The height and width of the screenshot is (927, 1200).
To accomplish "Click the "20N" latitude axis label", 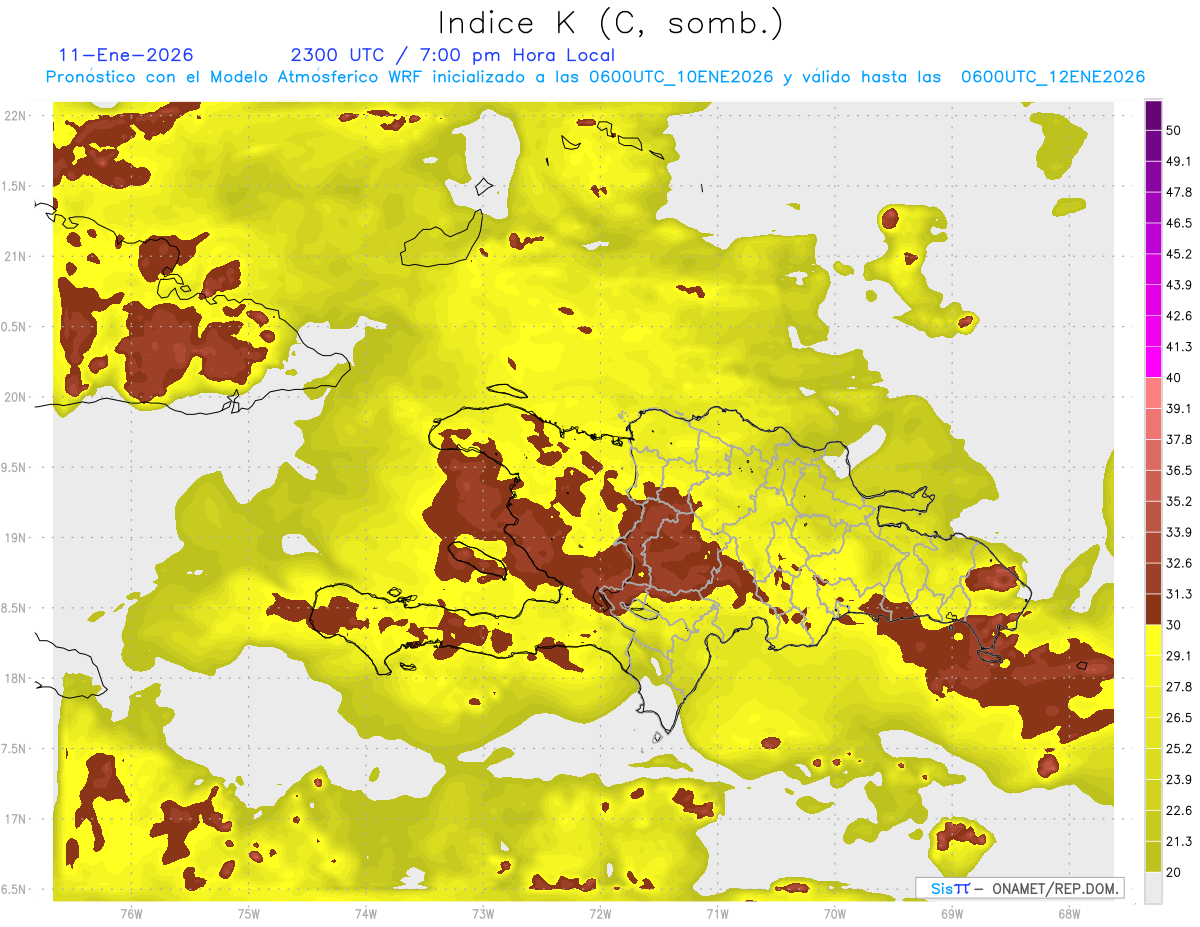I will tap(16, 397).
